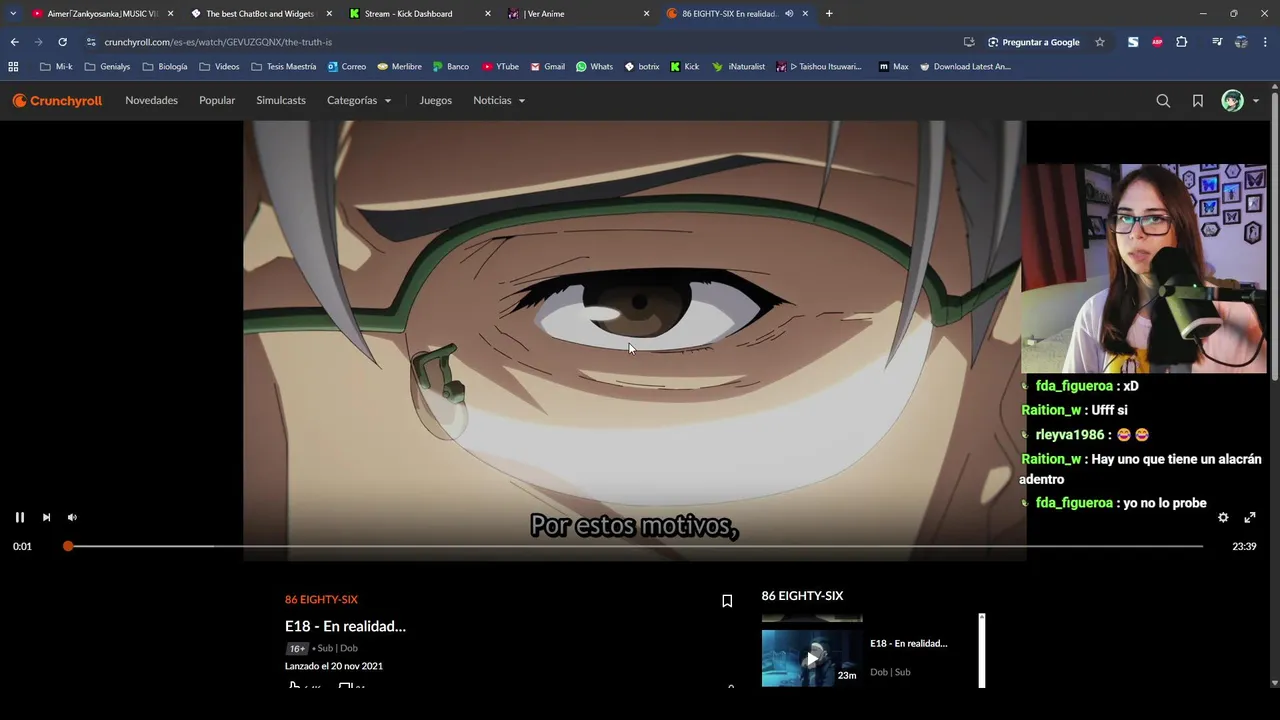Image resolution: width=1280 pixels, height=720 pixels.
Task: Open Crunchyroll search
Action: 1163,100
